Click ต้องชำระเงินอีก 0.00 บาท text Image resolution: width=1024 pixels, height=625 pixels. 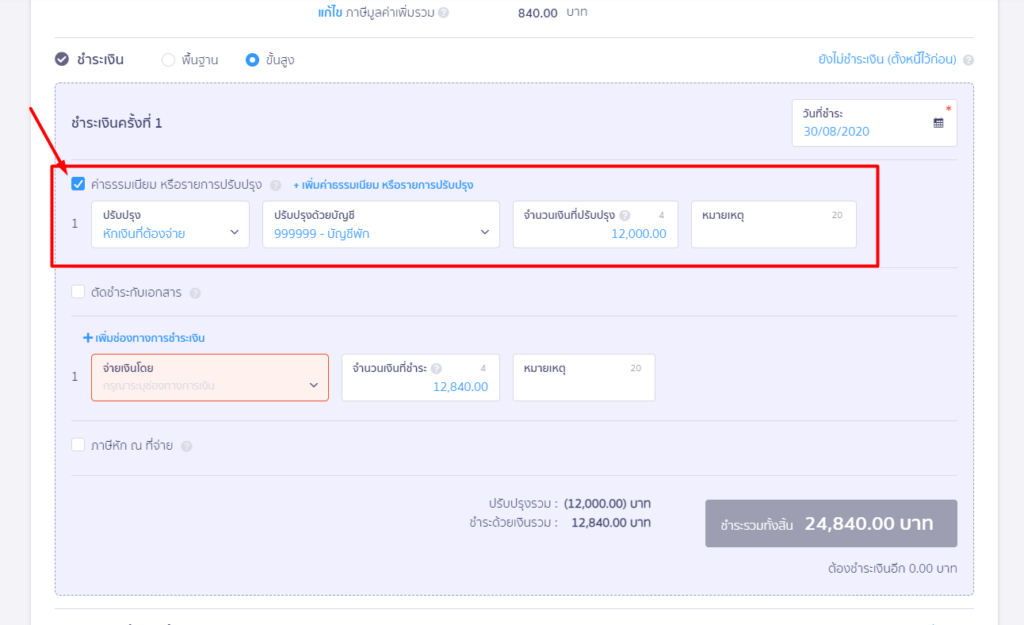coord(892,568)
